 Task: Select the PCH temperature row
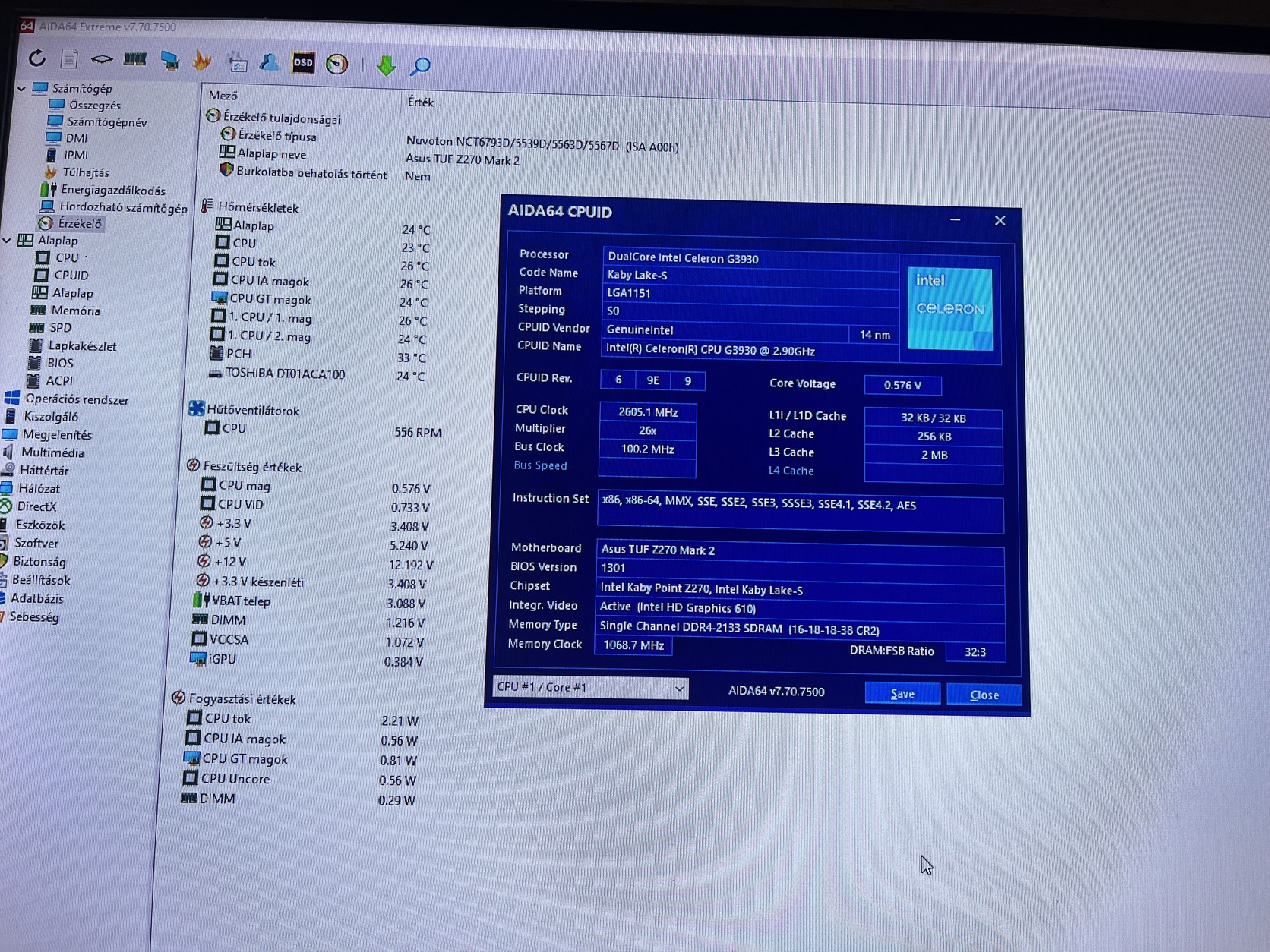[319, 355]
